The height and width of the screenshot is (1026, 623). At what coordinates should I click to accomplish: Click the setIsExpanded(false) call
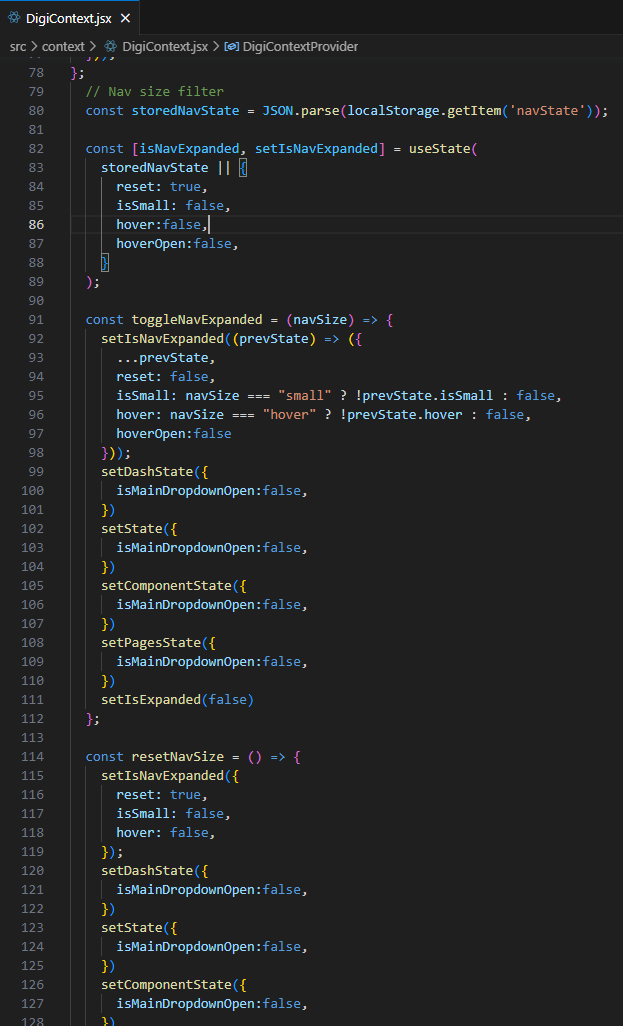coord(177,700)
